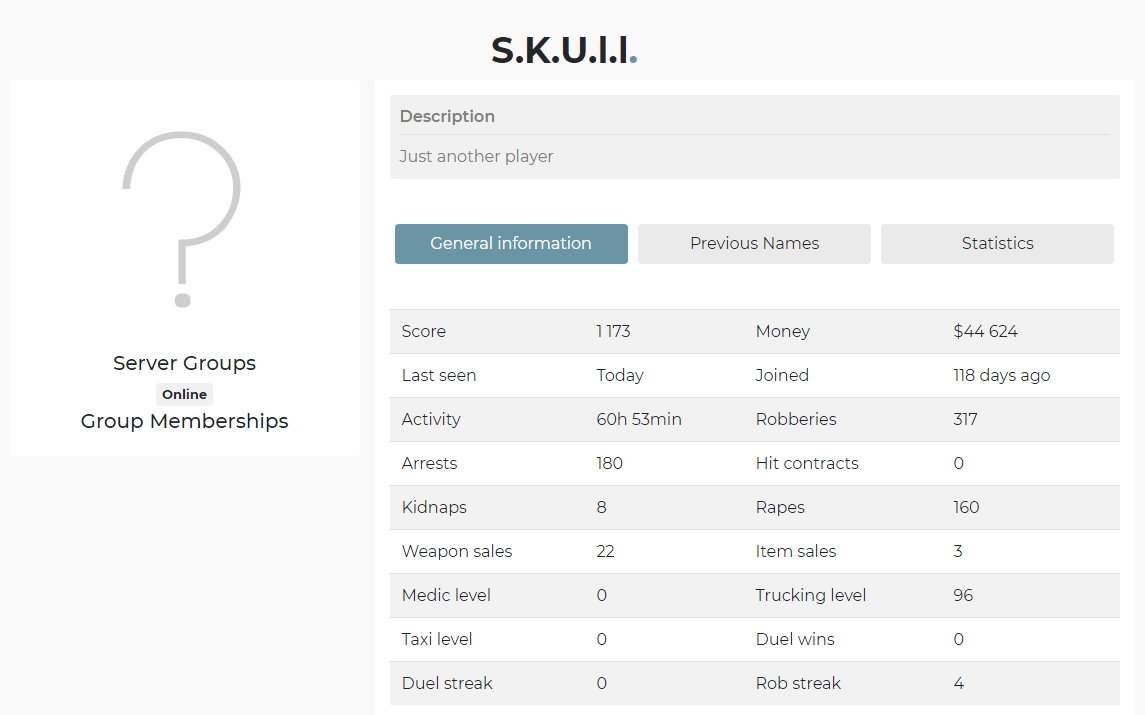Click the Weapon sales row label
This screenshot has width=1145, height=715.
[457, 551]
